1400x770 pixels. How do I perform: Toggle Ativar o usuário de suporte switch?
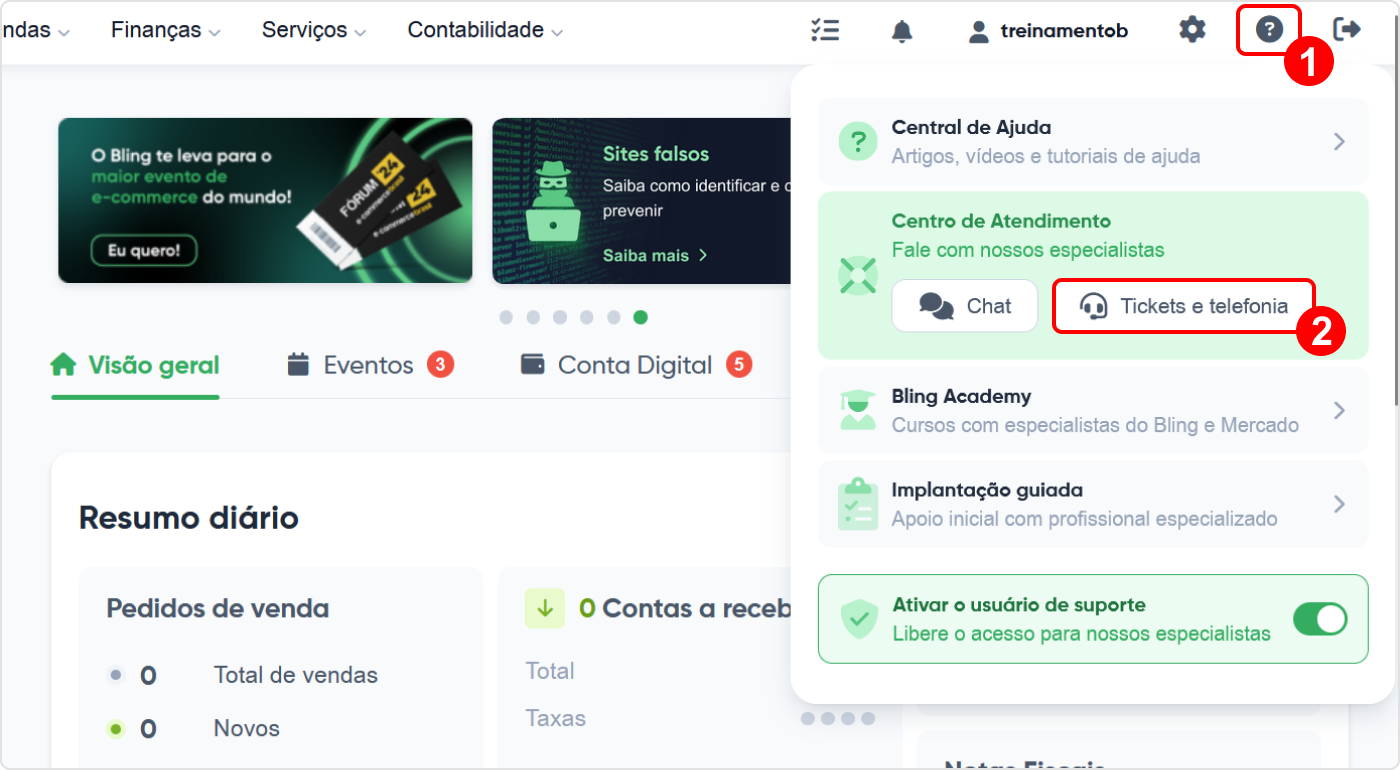tap(1320, 619)
